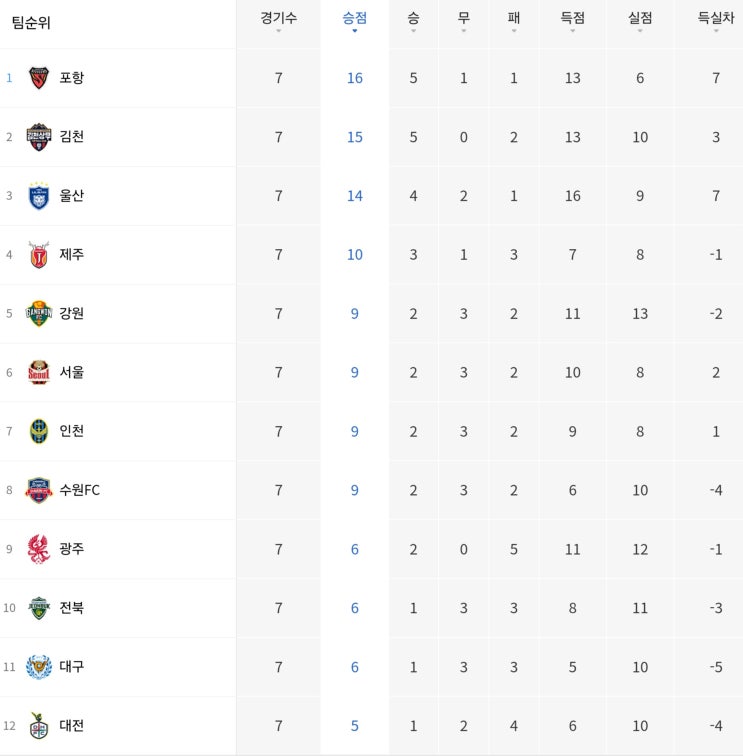Viewport: 743px width, 756px height.
Task: Click the 김천 team crest icon
Action: (x=39, y=137)
